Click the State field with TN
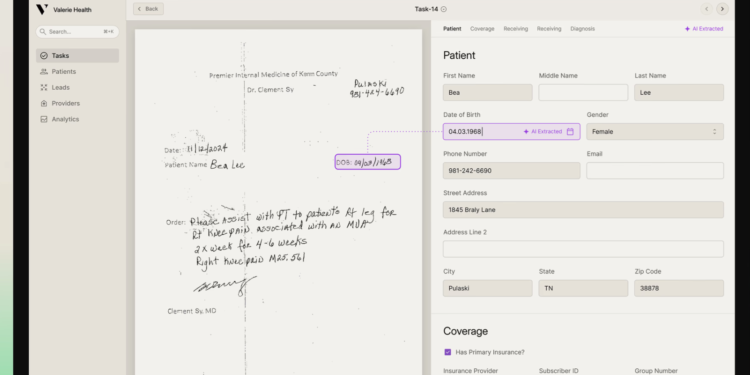 [583, 288]
